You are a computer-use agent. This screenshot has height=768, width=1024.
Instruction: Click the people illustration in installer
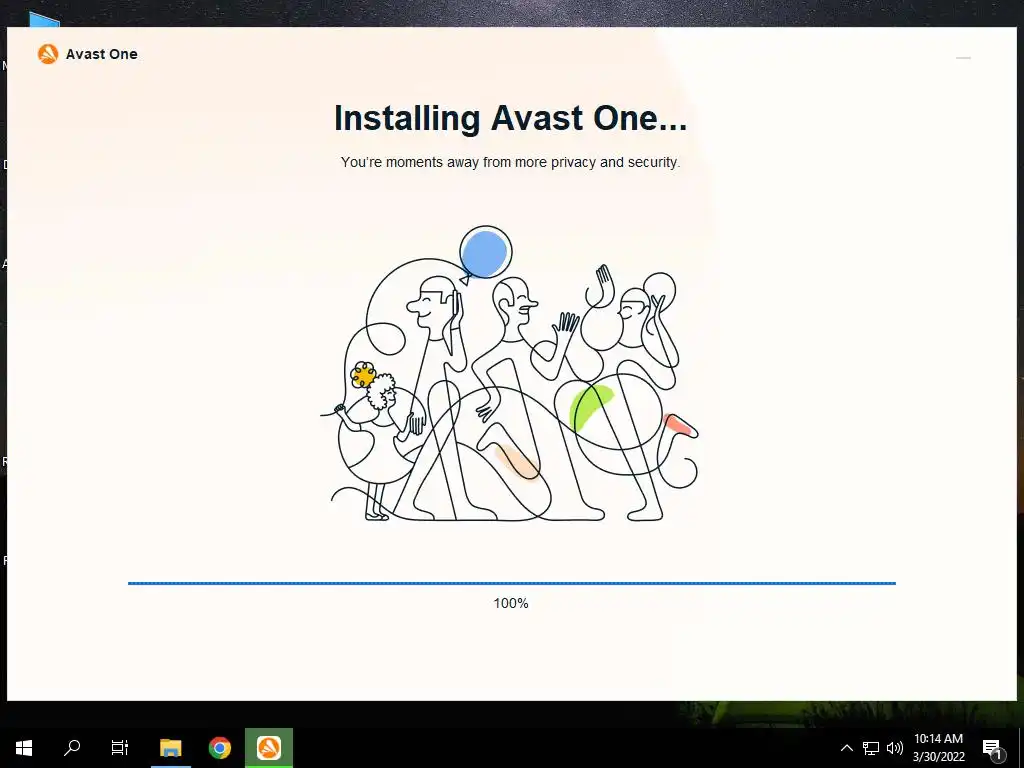509,374
